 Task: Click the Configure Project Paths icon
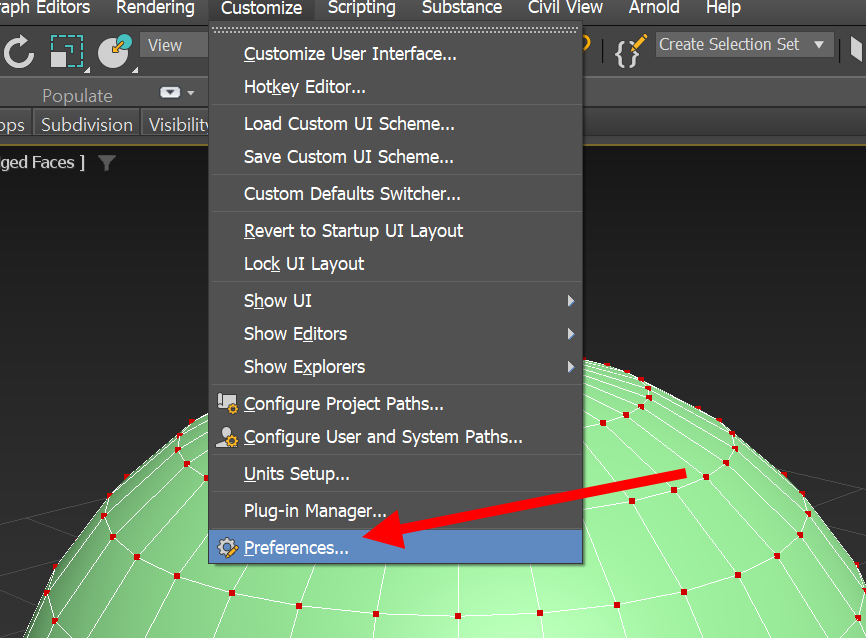[227, 404]
